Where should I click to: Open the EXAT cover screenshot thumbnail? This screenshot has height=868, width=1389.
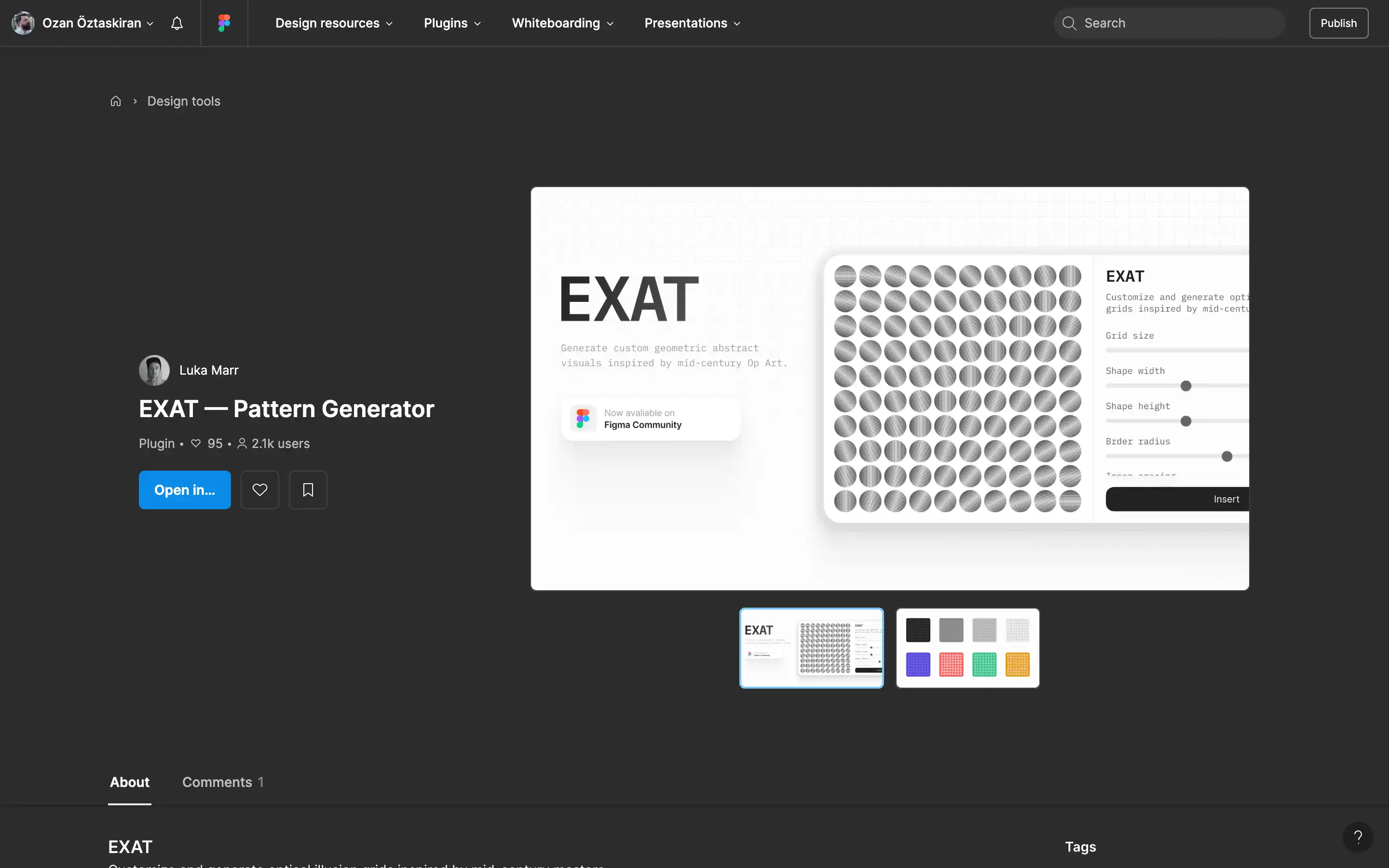811,648
